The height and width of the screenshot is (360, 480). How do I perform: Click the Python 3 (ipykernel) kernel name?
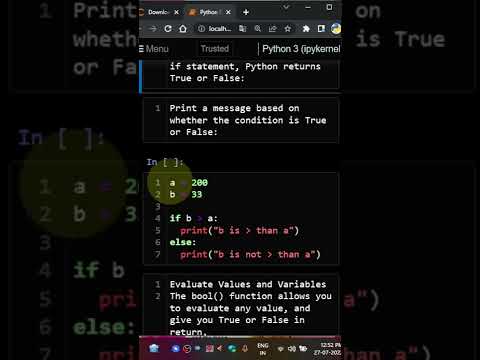[301, 49]
